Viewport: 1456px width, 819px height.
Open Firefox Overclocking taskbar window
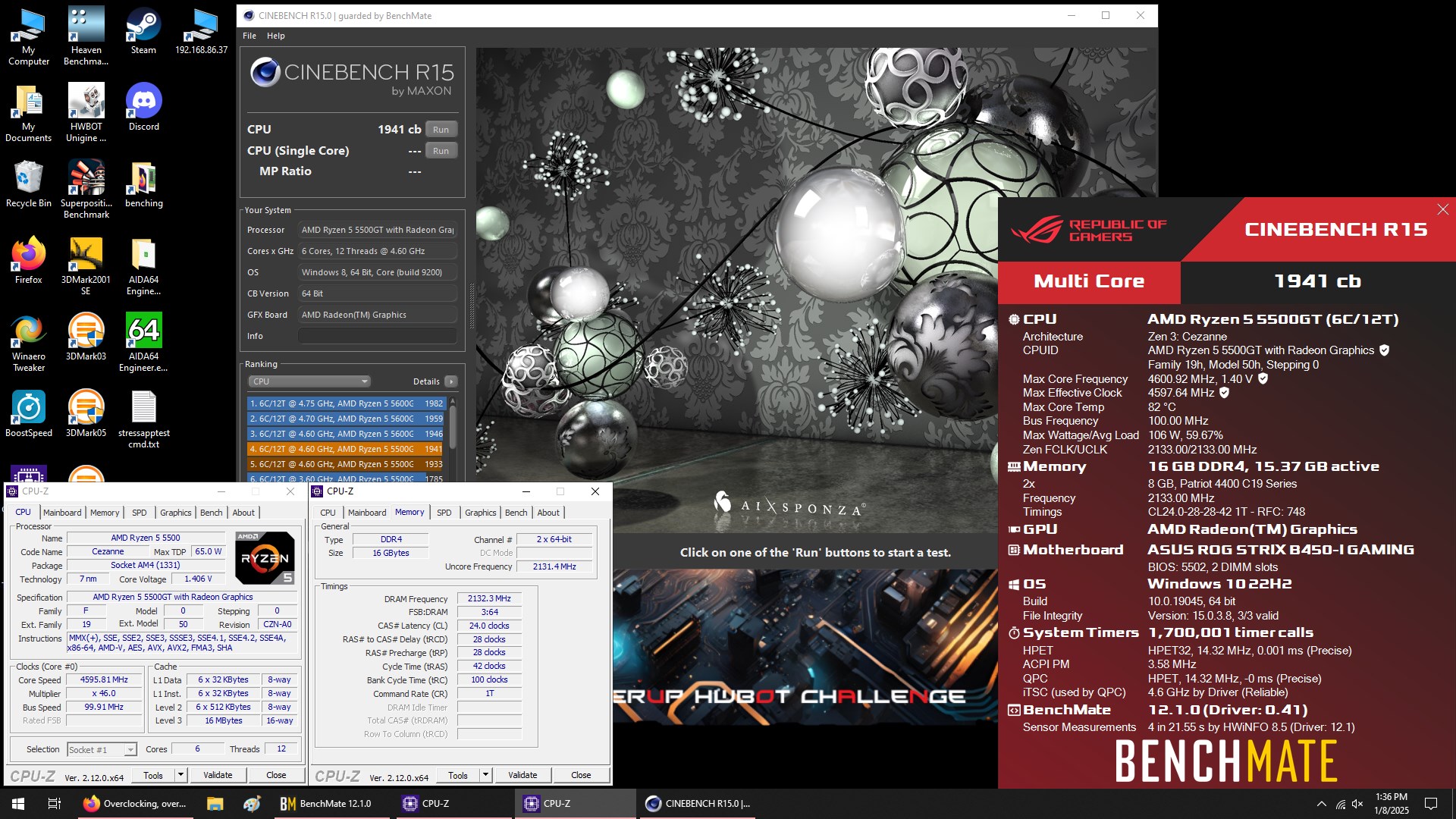pos(135,803)
